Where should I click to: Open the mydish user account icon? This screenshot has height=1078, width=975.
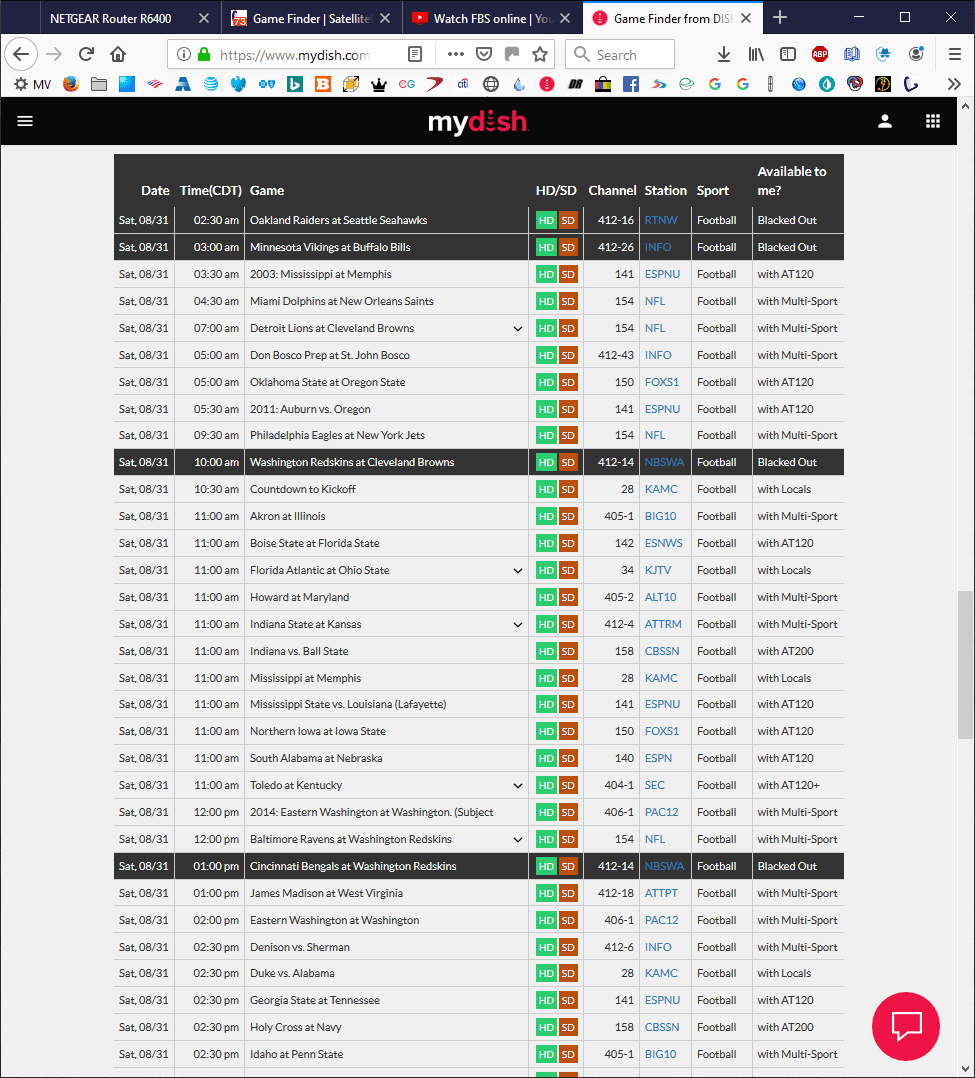pos(885,122)
